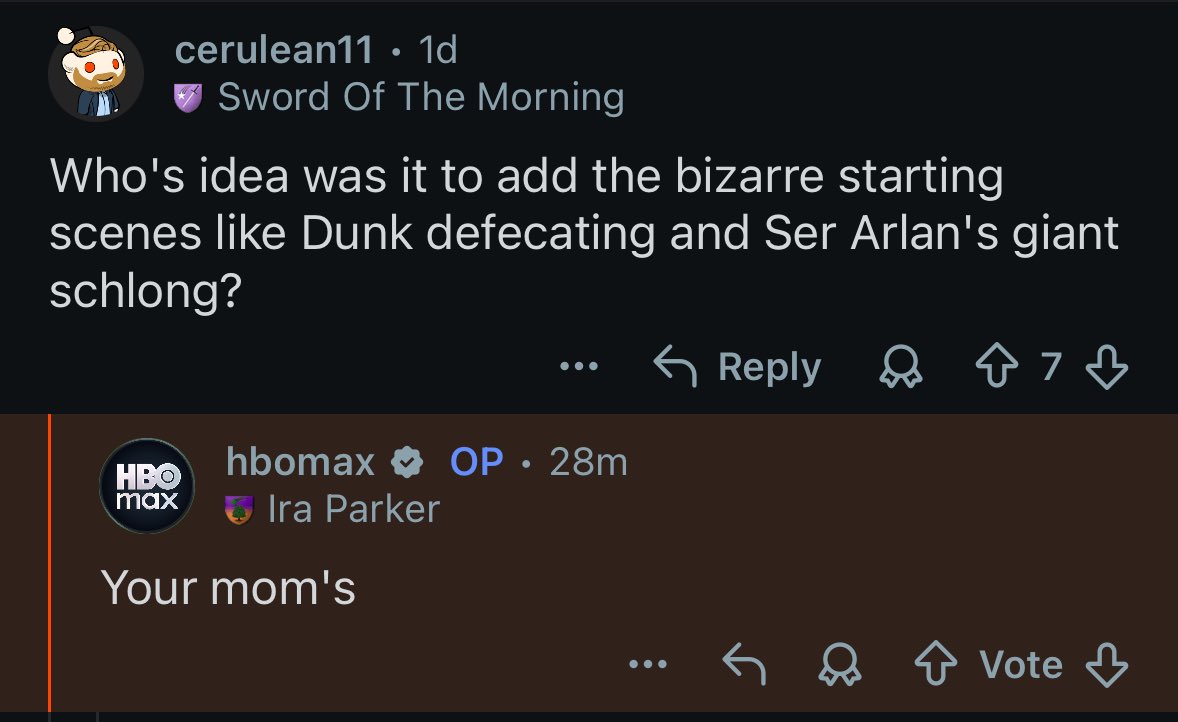
Task: Open cerulean11's profile avatar
Action: [96, 73]
